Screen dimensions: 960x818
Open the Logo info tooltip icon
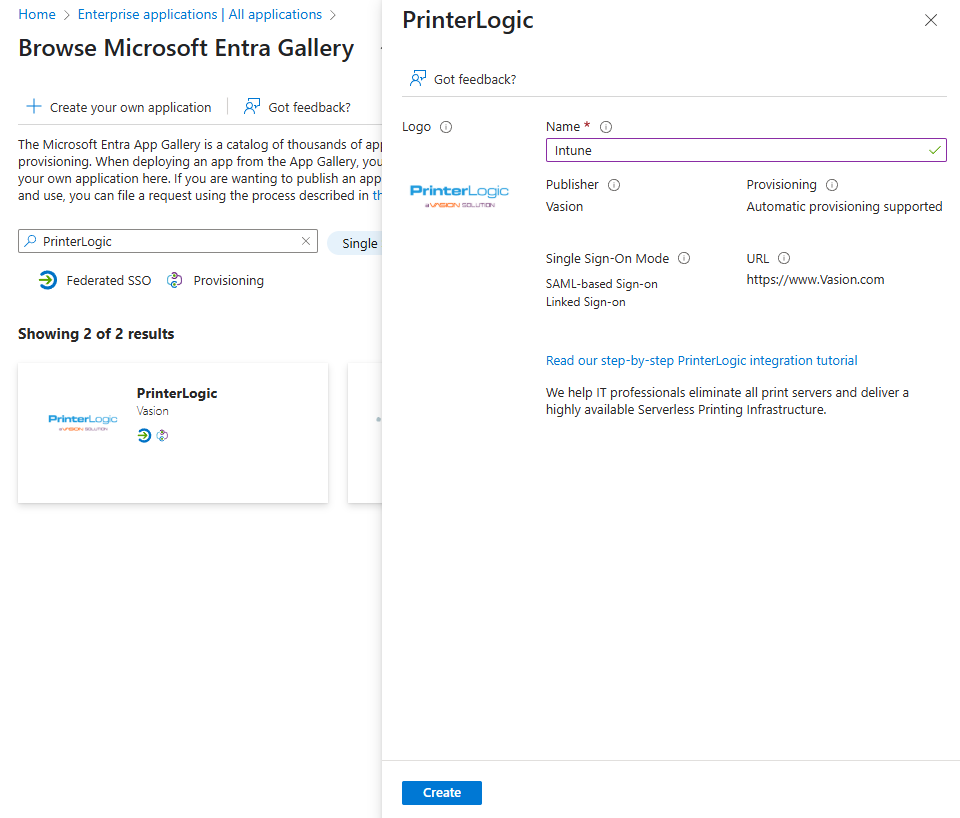[x=446, y=127]
